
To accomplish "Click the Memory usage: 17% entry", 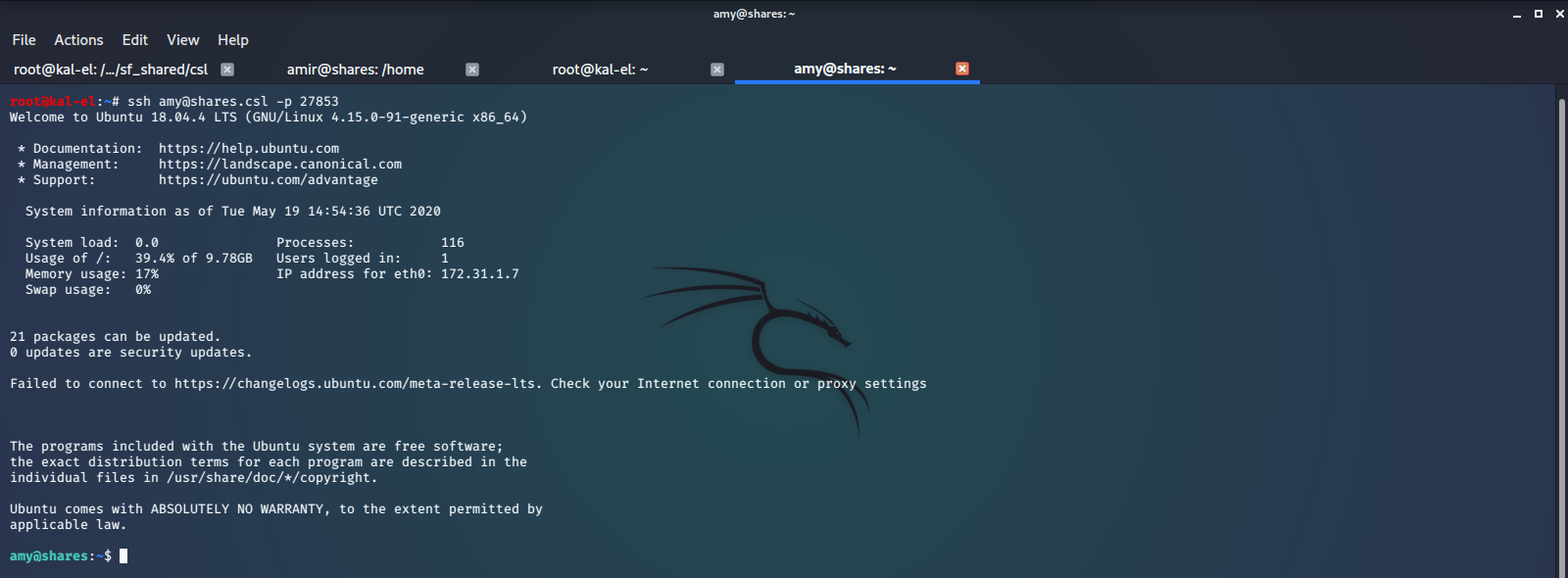I will [x=92, y=274].
